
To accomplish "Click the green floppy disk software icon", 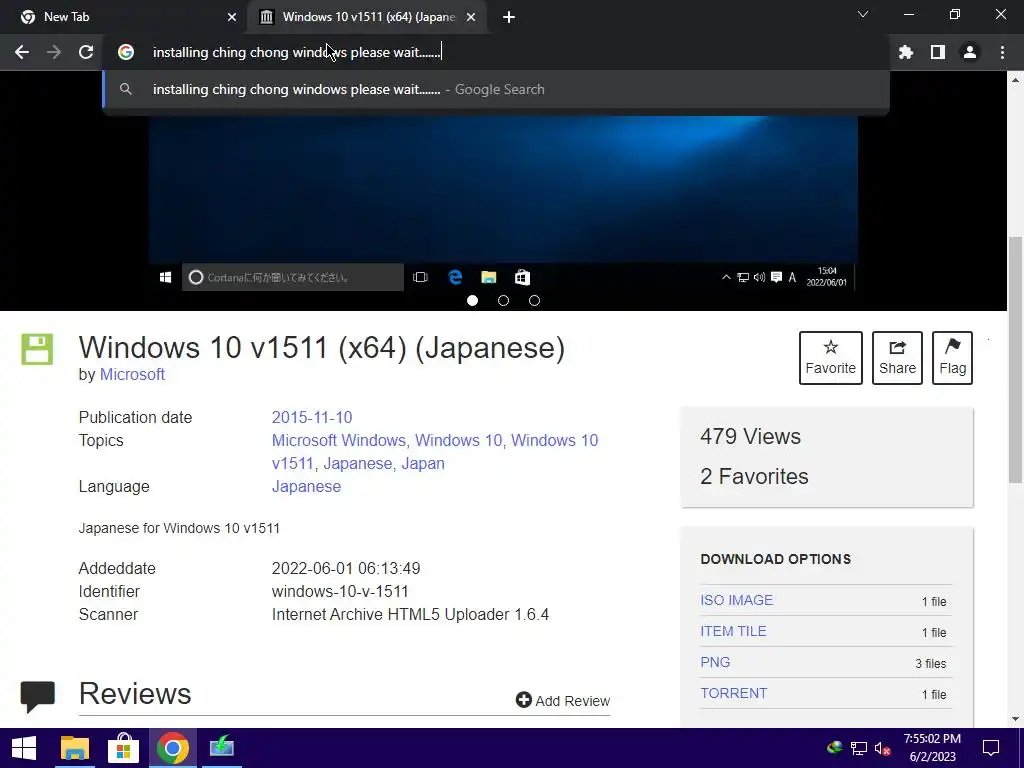I will (x=37, y=349).
